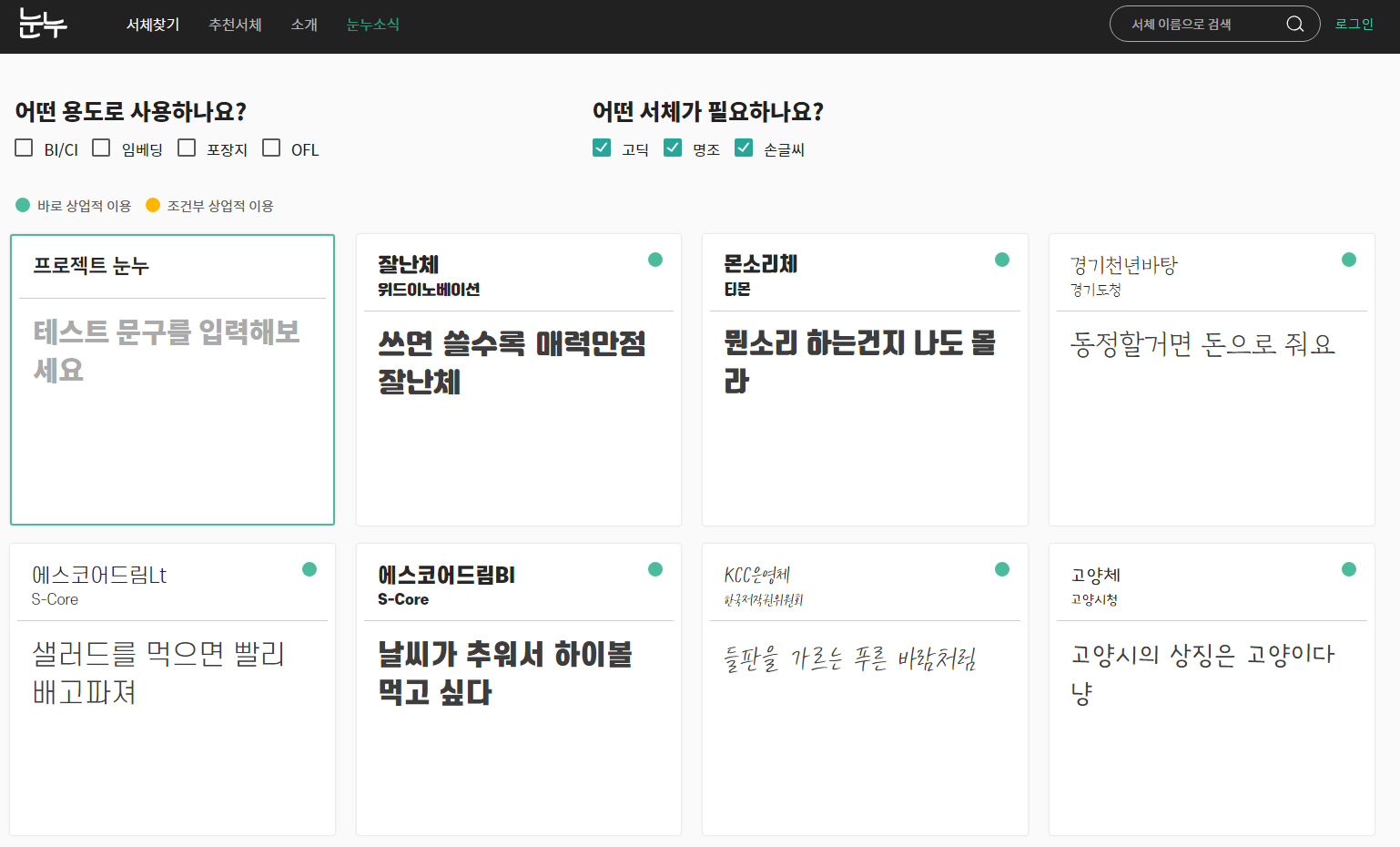Open the KCC은영체 font title
The width and height of the screenshot is (1400, 847).
click(757, 575)
